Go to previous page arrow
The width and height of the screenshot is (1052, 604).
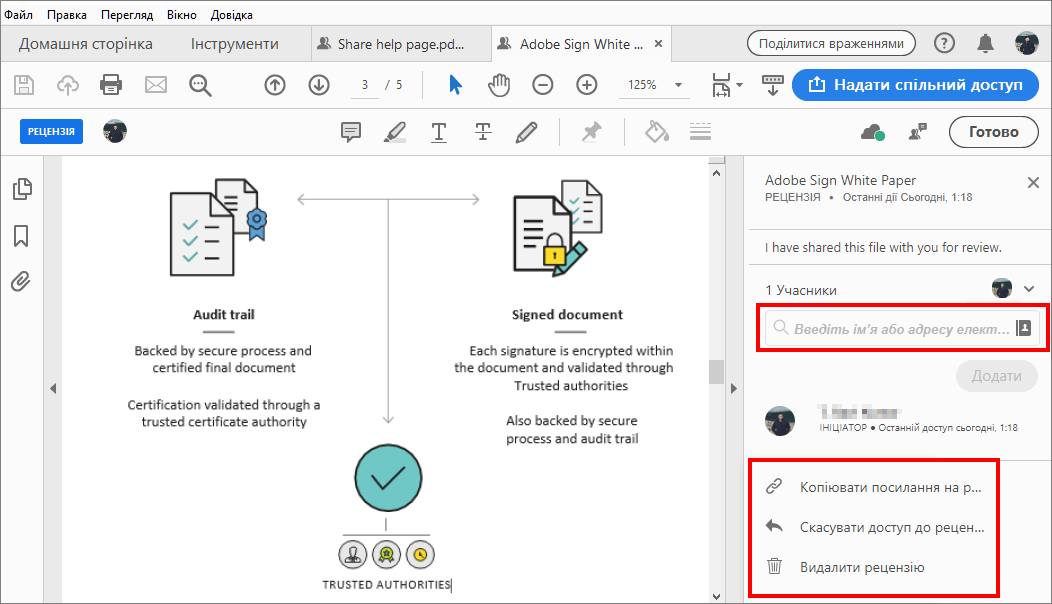coord(275,85)
